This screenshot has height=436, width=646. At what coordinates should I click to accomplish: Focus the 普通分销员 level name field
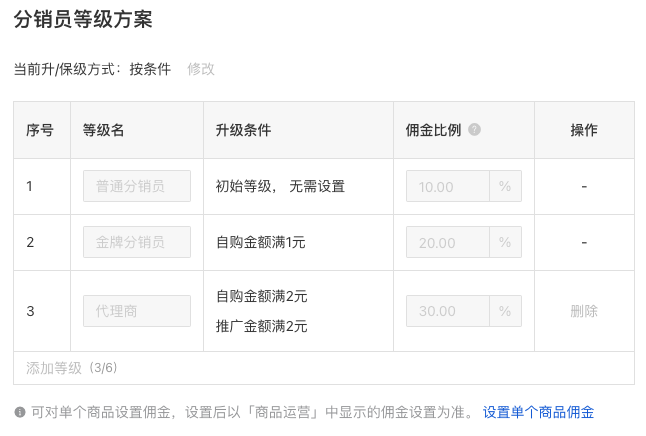(137, 186)
